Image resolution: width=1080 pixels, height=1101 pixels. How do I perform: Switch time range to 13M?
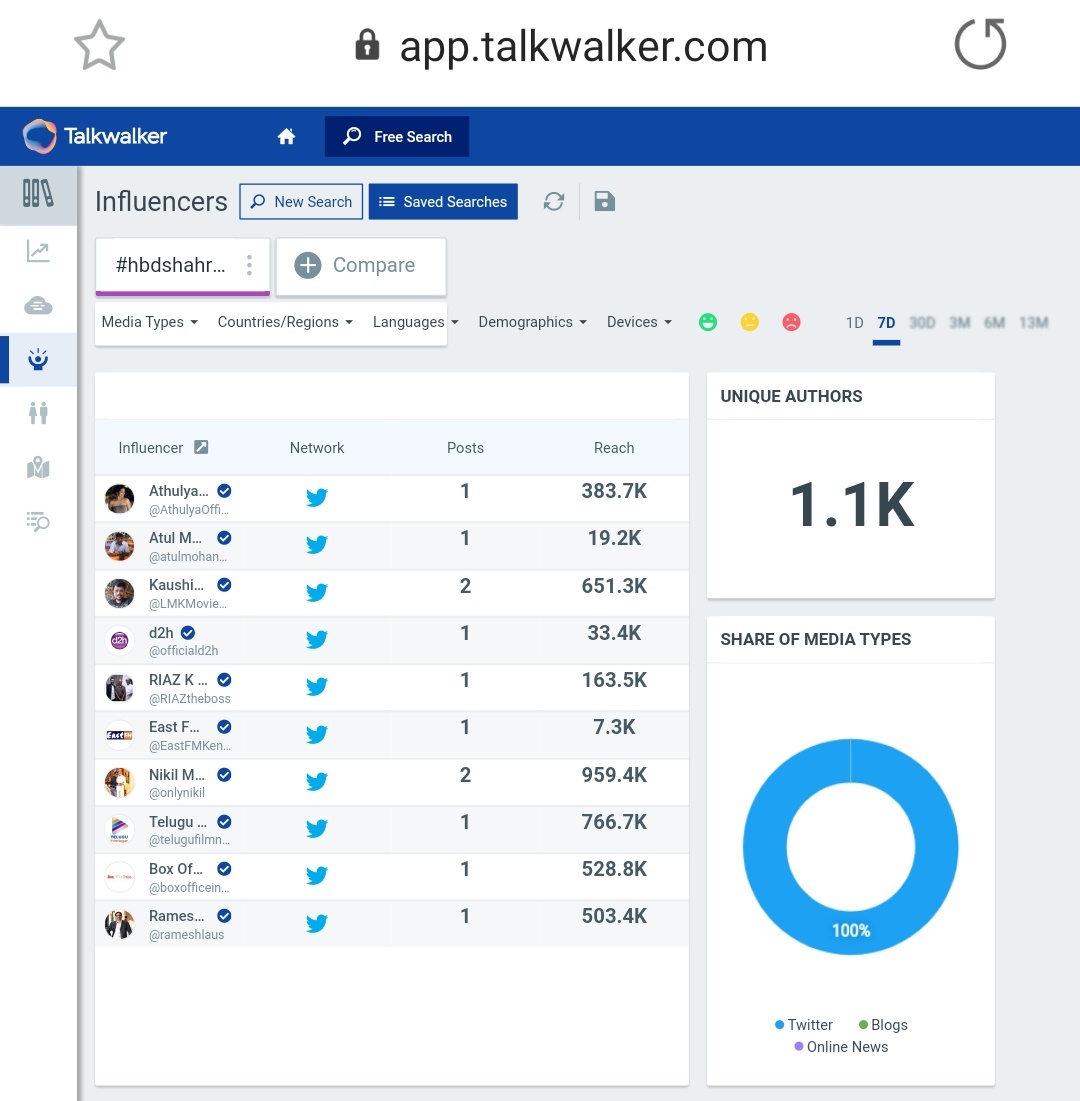click(x=1034, y=323)
